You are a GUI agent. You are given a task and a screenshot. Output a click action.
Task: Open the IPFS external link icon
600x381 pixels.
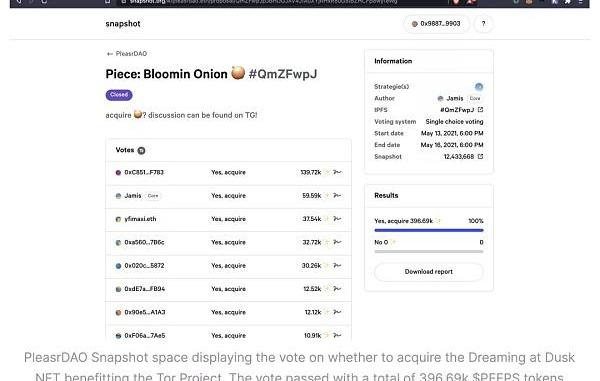(480, 110)
